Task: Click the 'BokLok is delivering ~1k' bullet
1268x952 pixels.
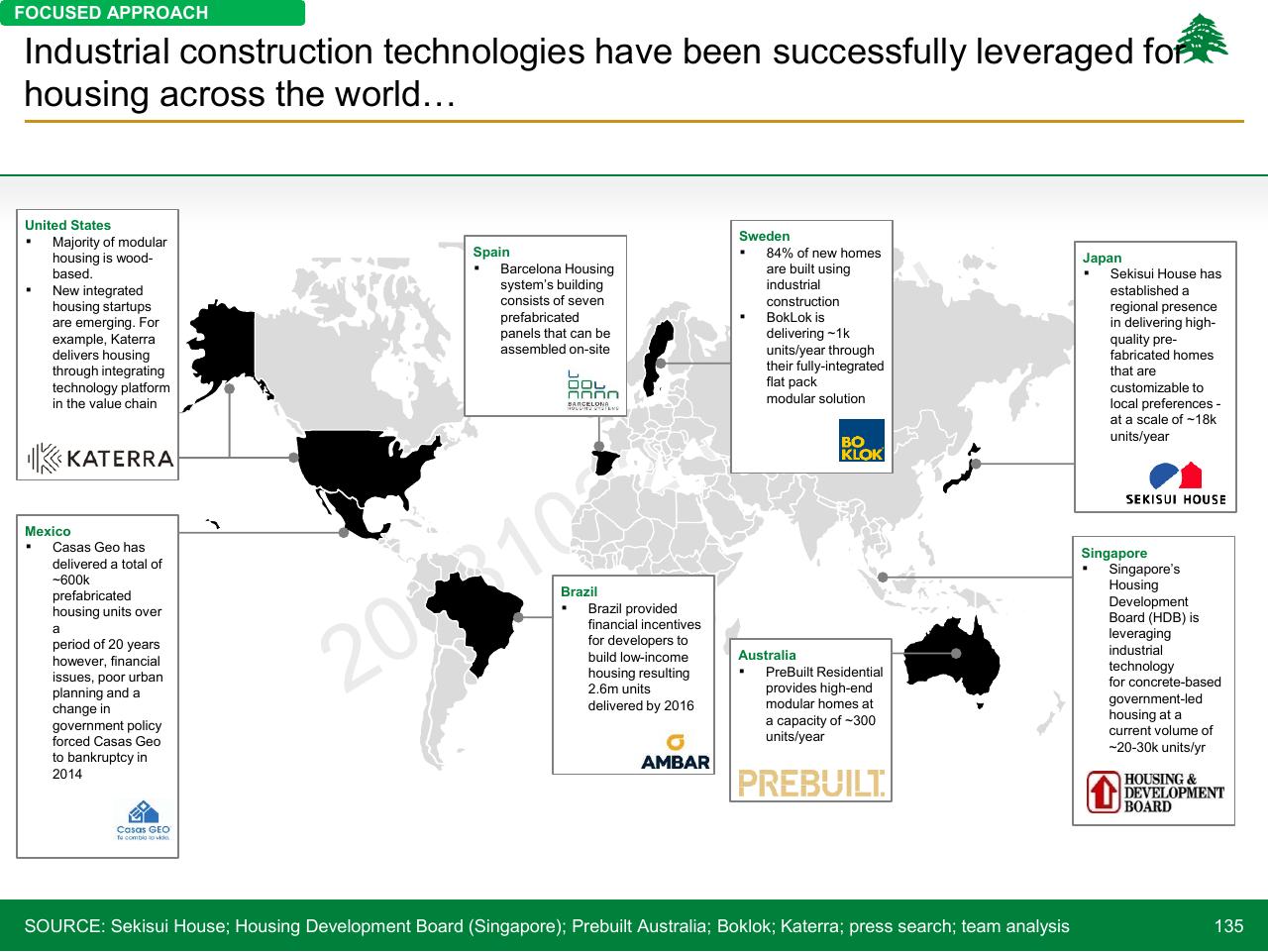Action: [824, 358]
